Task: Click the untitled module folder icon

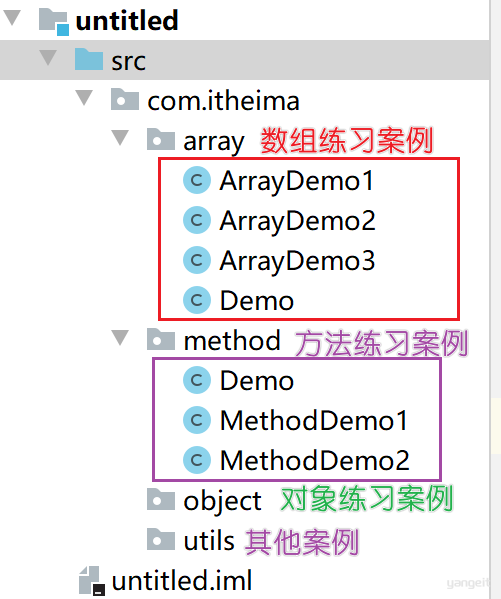Action: click(54, 22)
